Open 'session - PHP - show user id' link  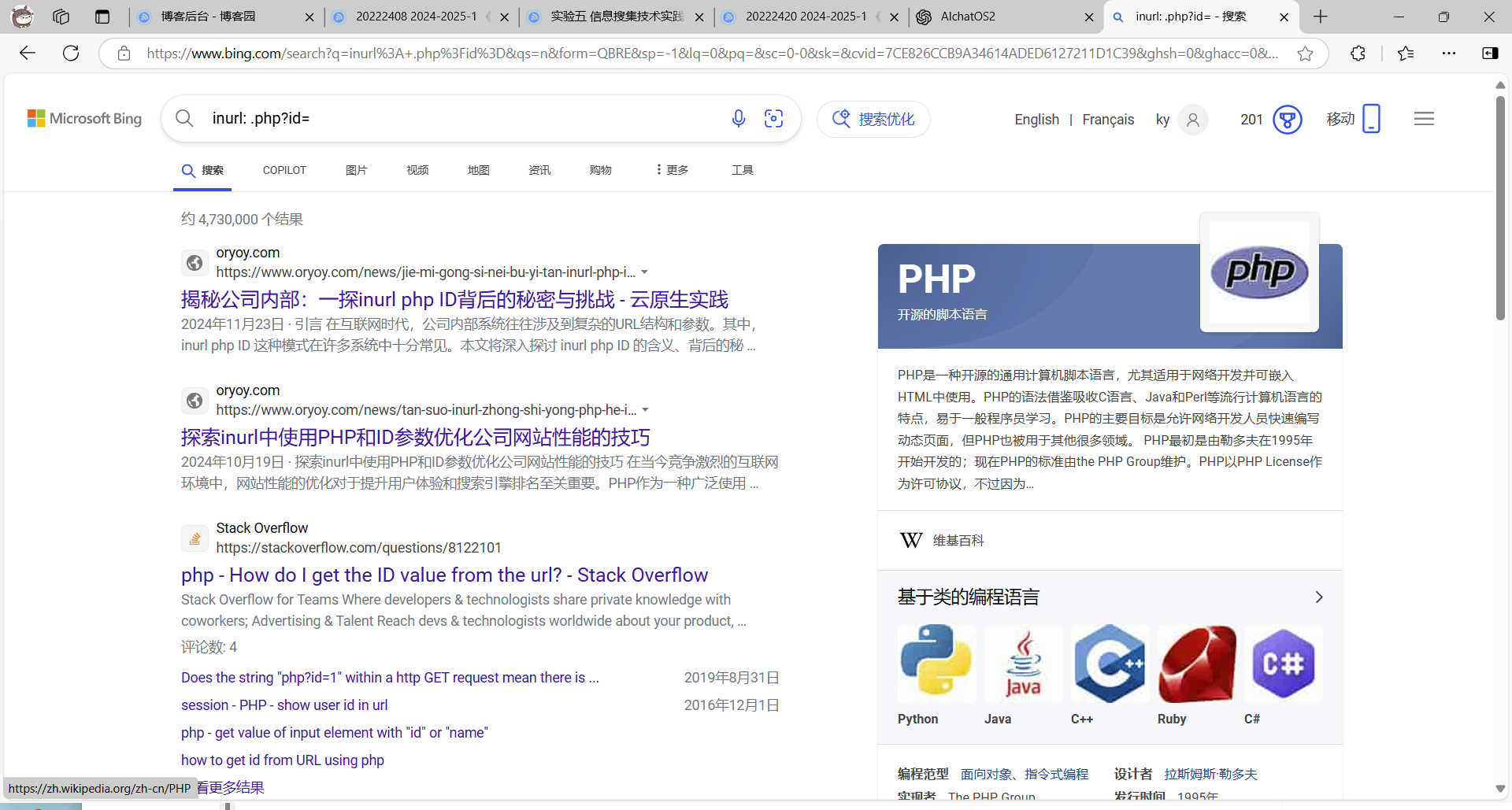coord(284,705)
